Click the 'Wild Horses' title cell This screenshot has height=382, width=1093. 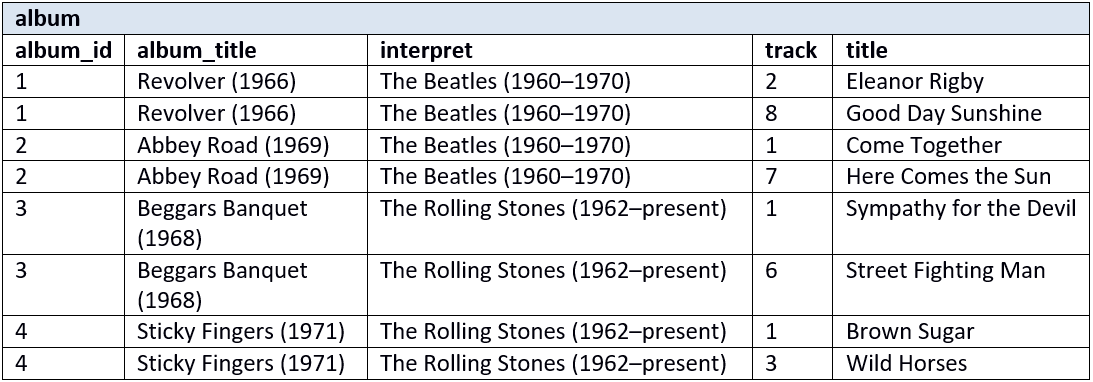click(x=962, y=363)
